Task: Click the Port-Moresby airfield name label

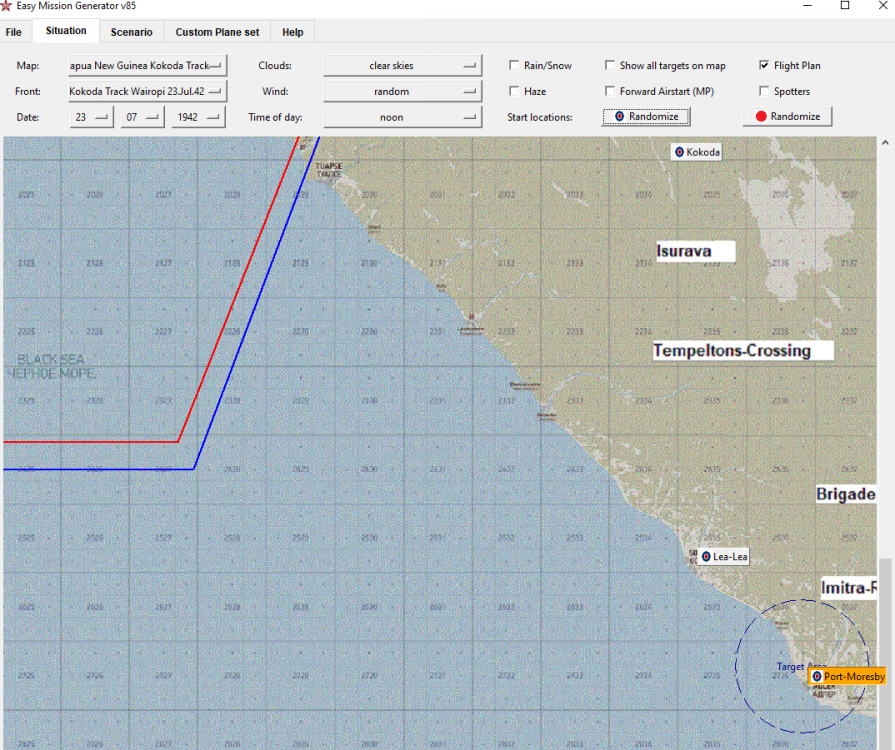Action: (854, 676)
